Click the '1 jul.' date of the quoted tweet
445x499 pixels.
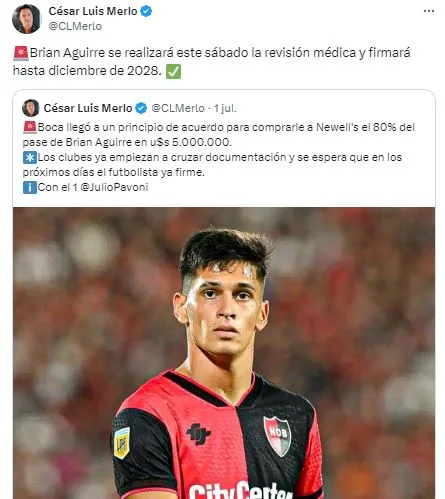click(x=225, y=108)
